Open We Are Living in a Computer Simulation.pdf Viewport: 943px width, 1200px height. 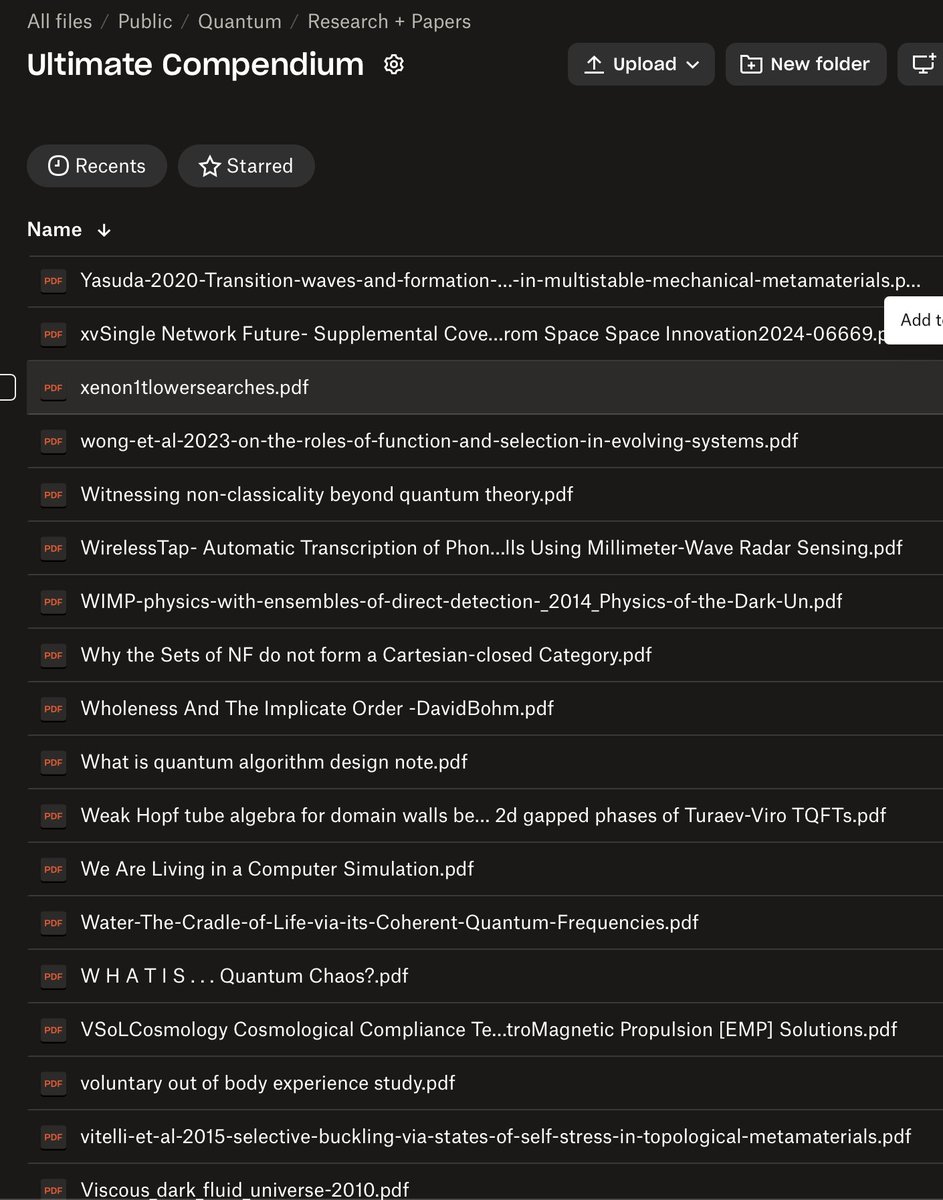[x=277, y=869]
